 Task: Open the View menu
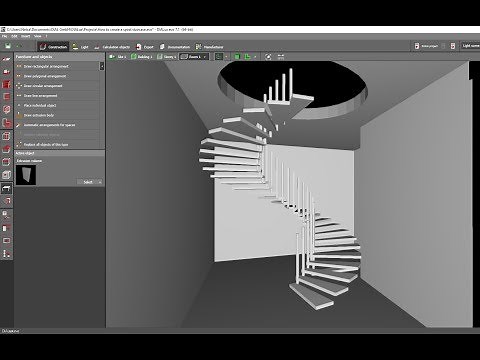tap(37, 36)
